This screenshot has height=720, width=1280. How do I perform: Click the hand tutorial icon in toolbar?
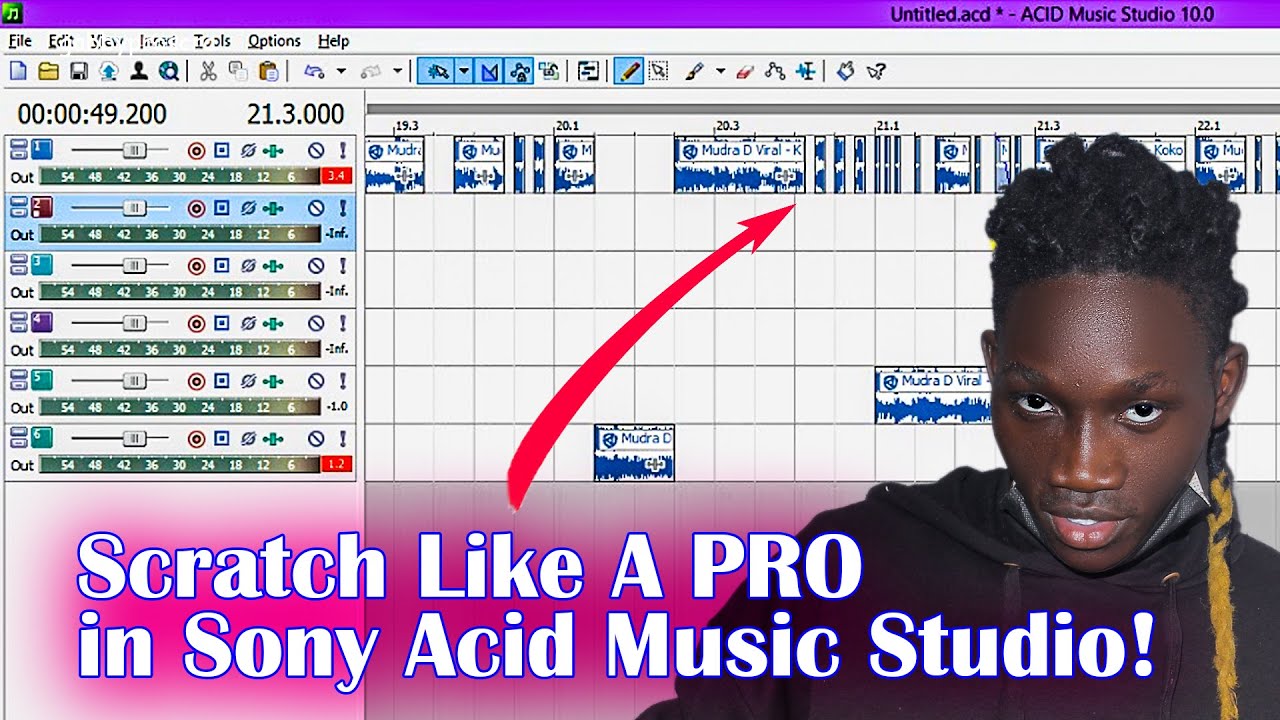pos(845,71)
